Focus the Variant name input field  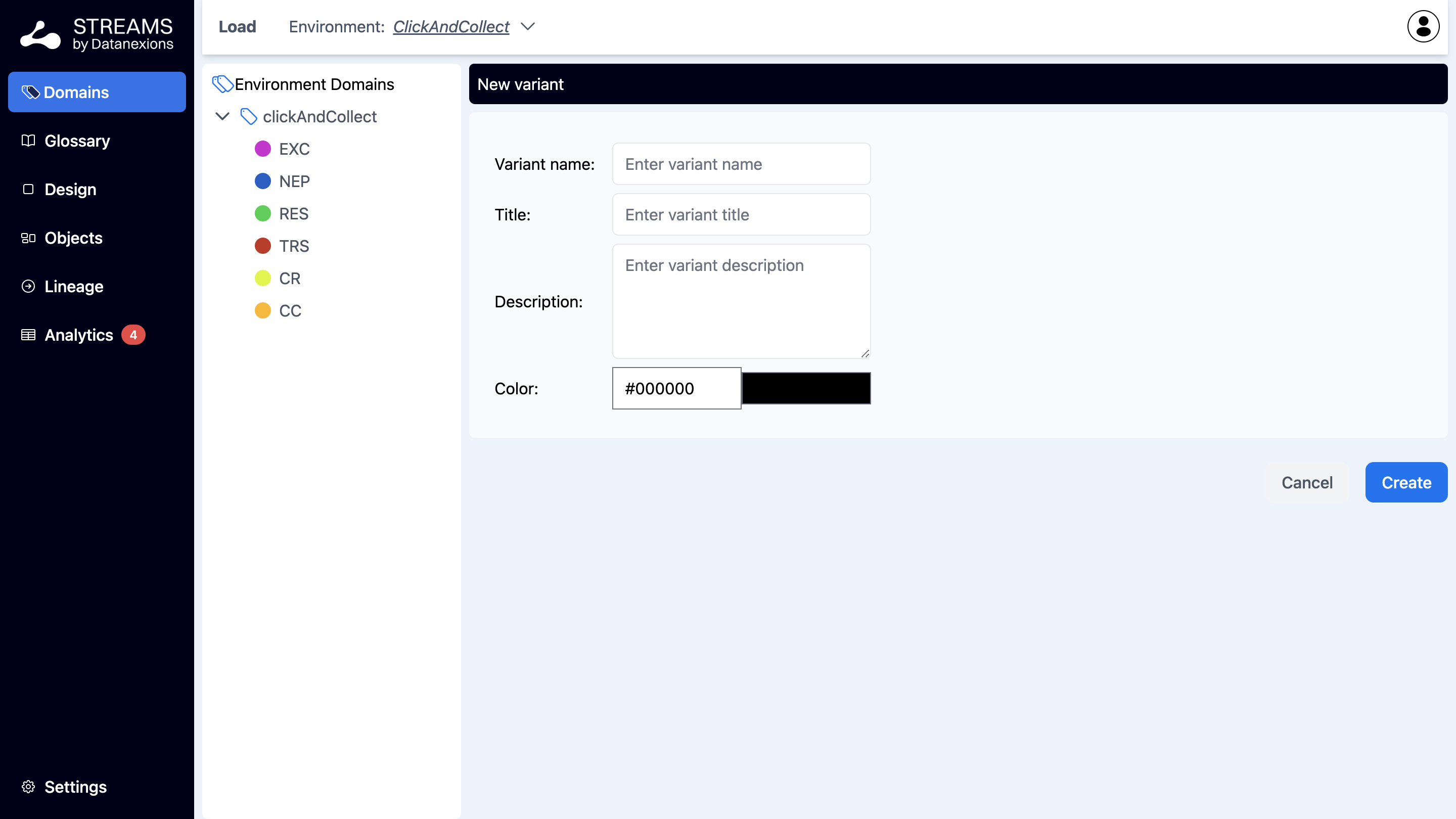point(741,164)
